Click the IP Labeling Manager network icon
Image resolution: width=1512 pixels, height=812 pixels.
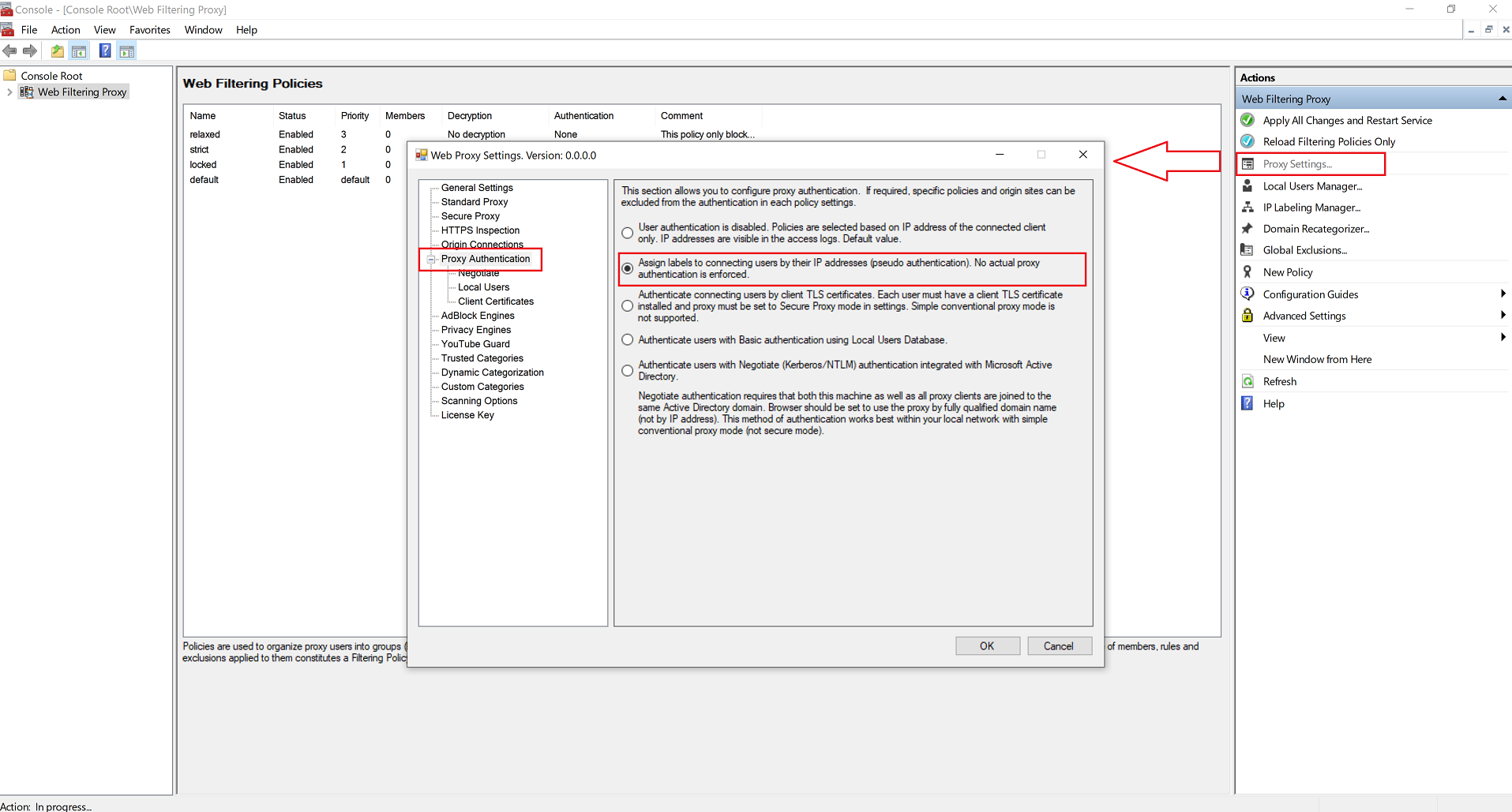(x=1247, y=207)
